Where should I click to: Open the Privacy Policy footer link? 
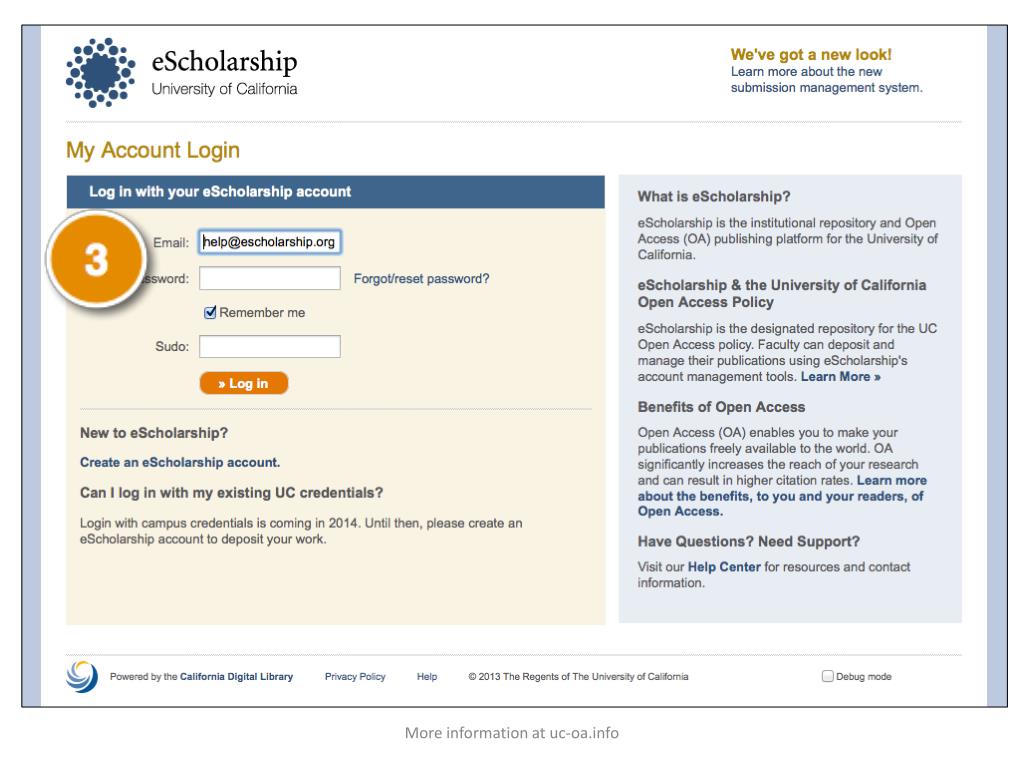(355, 677)
